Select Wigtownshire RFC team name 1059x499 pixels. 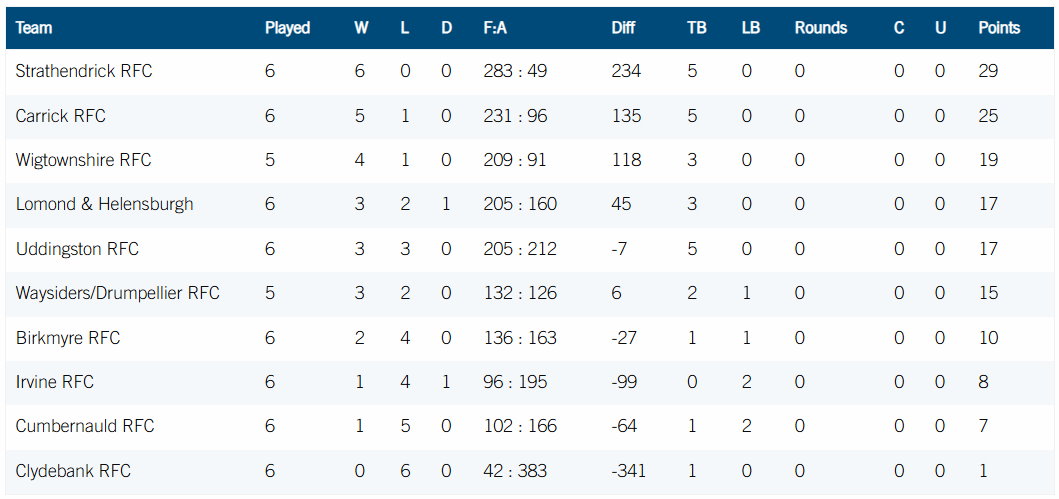pyautogui.click(x=83, y=160)
